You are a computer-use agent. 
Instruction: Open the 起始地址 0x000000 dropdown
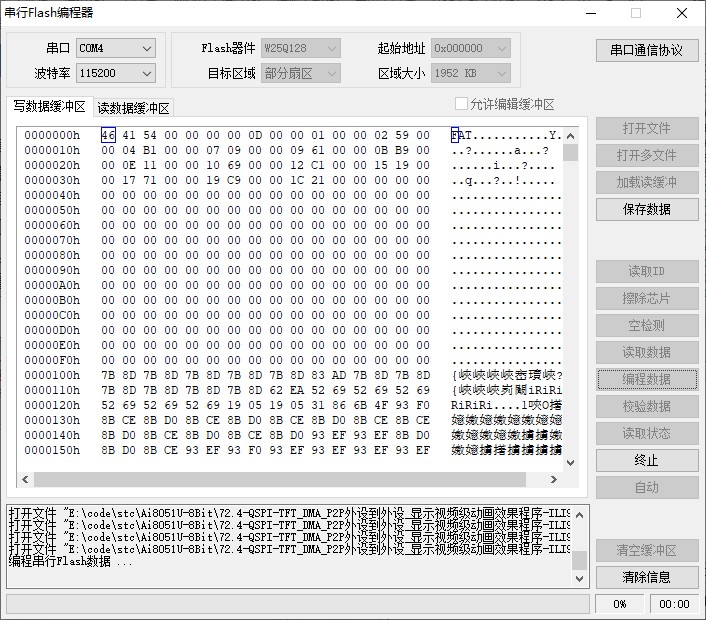point(471,48)
